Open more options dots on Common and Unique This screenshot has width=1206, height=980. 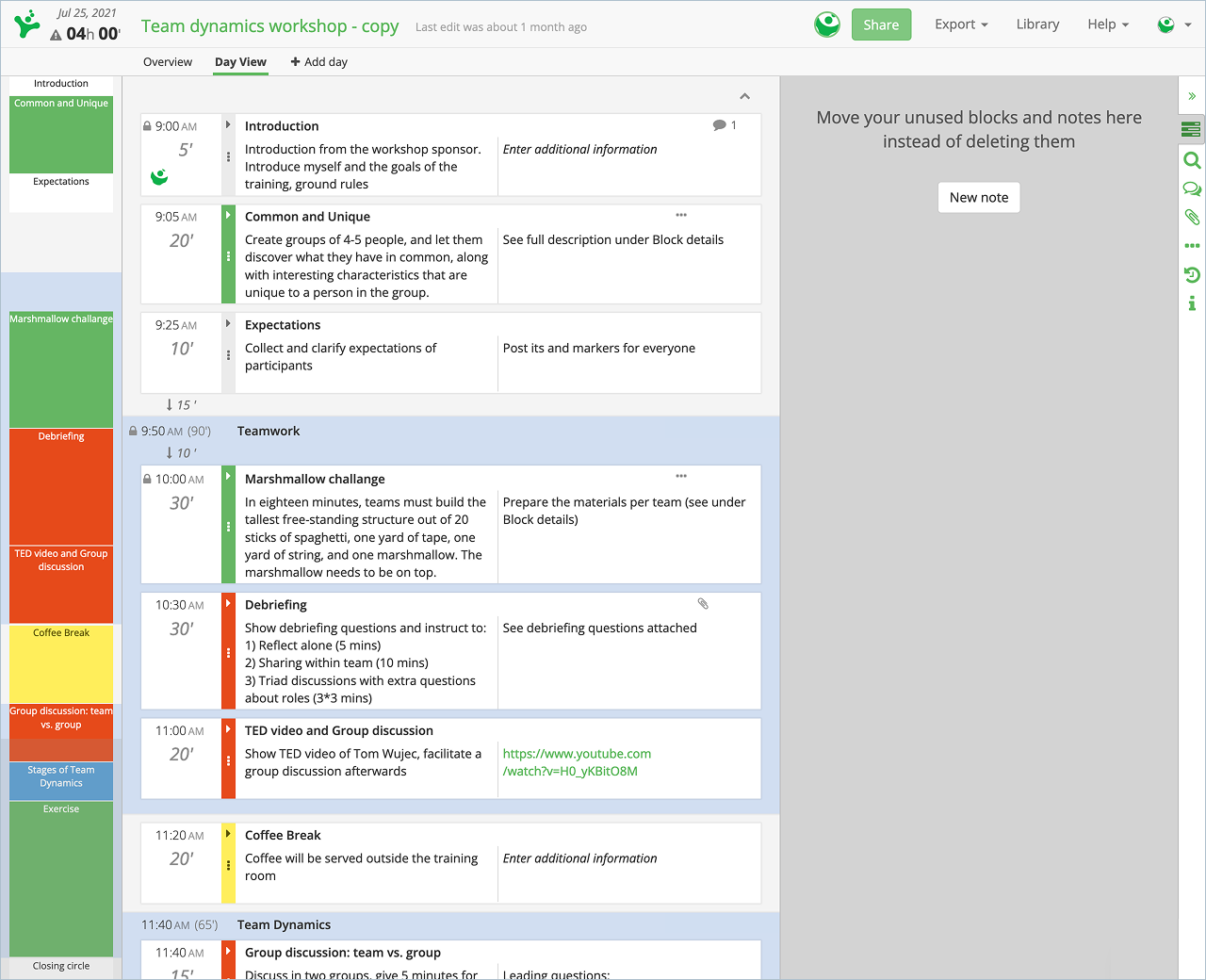pyautogui.click(x=681, y=215)
